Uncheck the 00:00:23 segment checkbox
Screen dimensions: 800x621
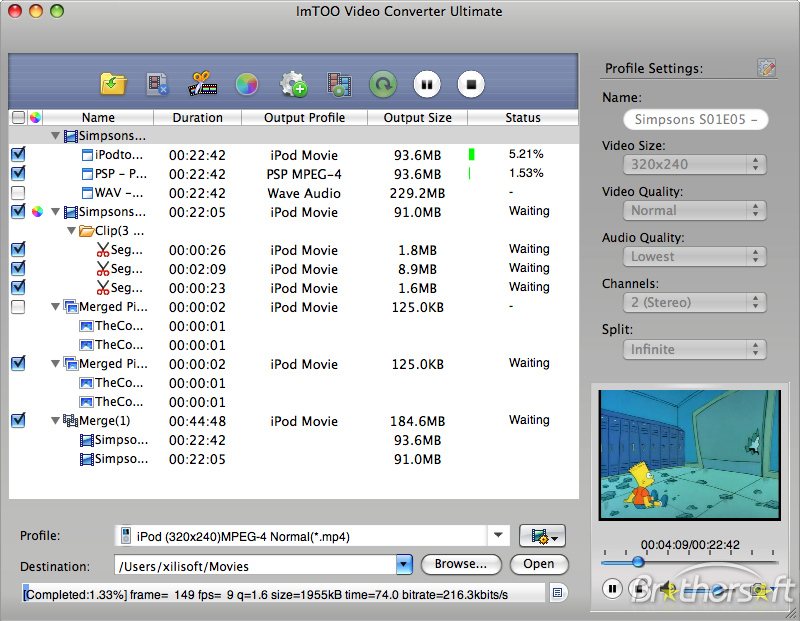[18, 287]
